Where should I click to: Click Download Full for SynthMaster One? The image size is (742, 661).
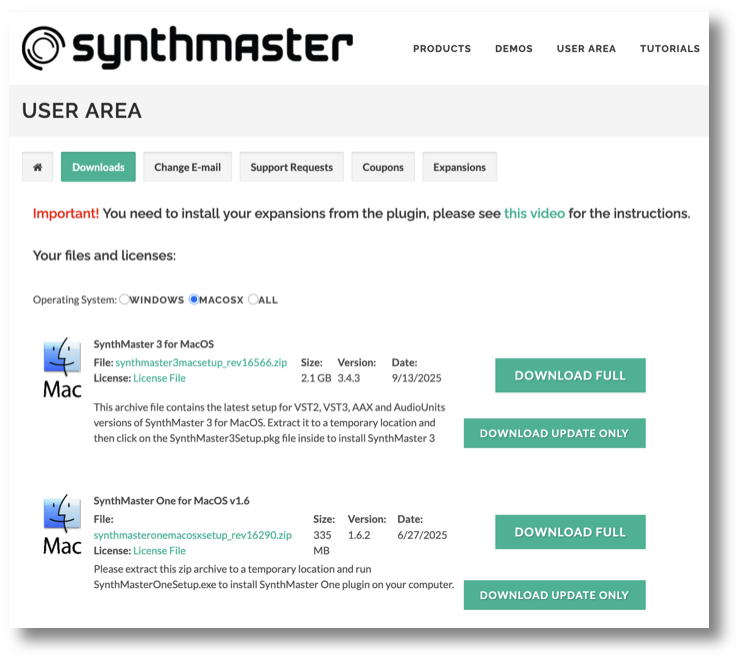pyautogui.click(x=570, y=532)
